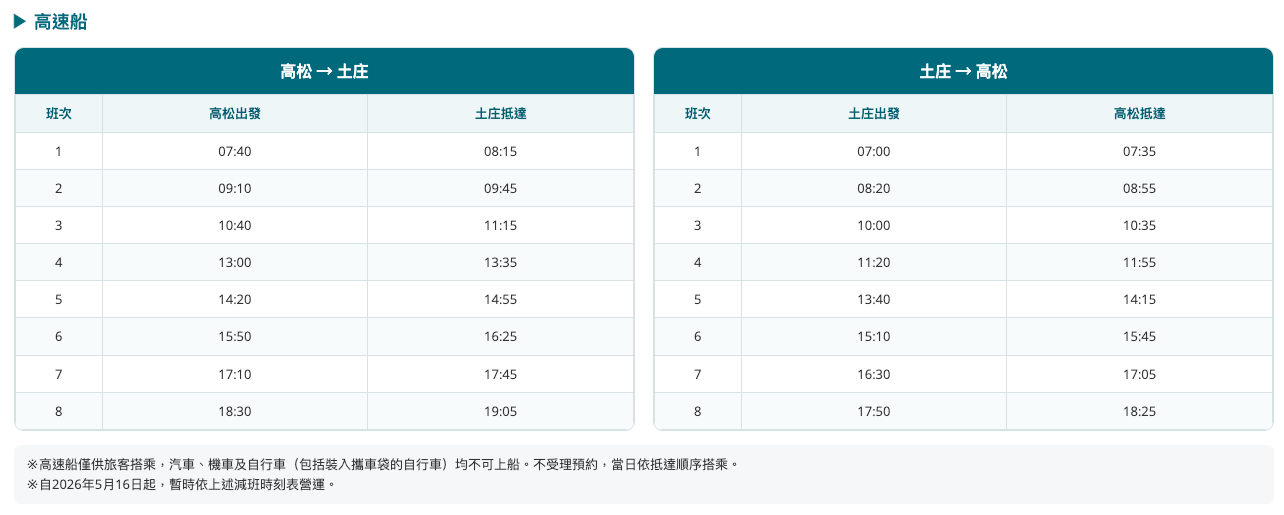Click the 土庄抵達 column header

tap(500, 114)
